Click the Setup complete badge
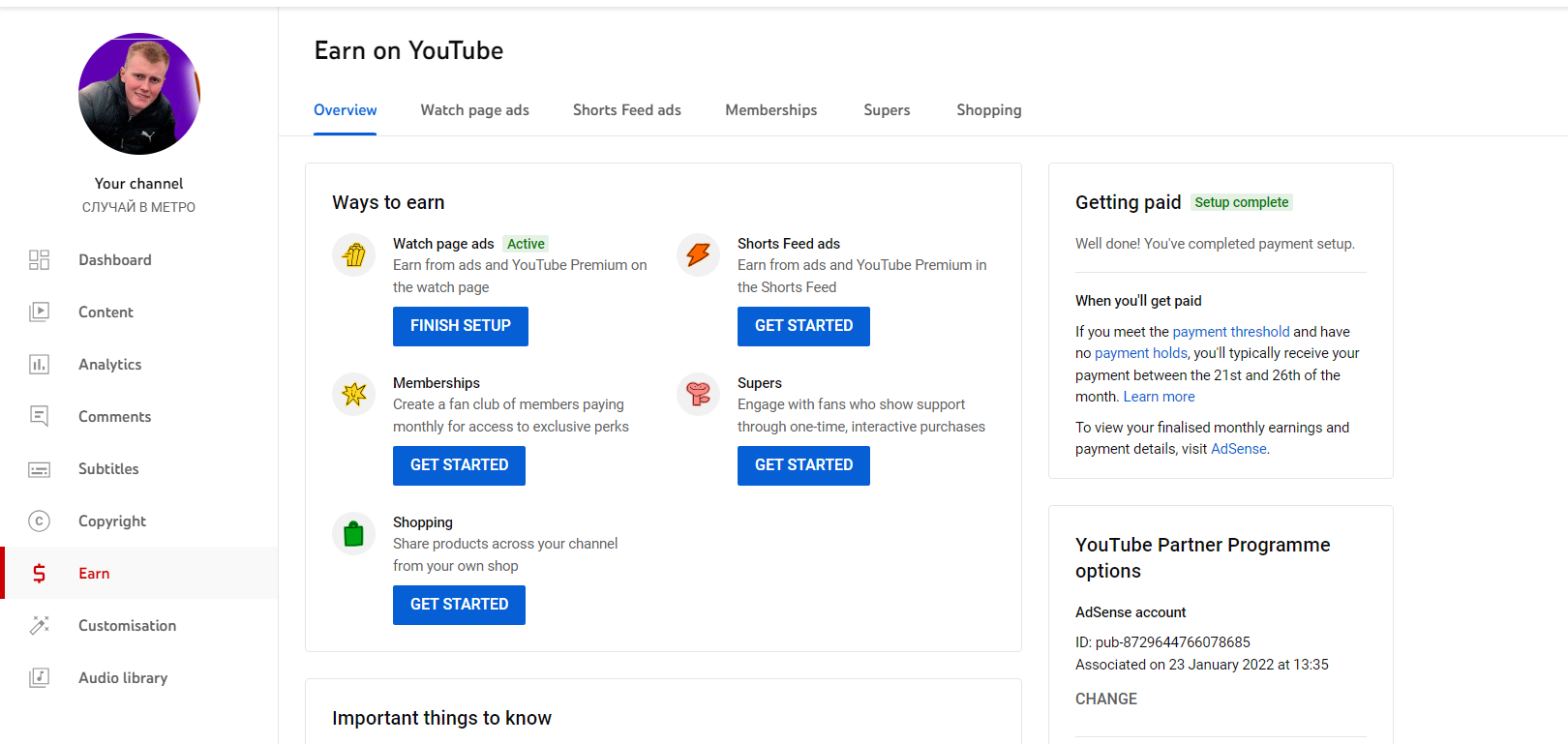1568x744 pixels. pyautogui.click(x=1241, y=202)
